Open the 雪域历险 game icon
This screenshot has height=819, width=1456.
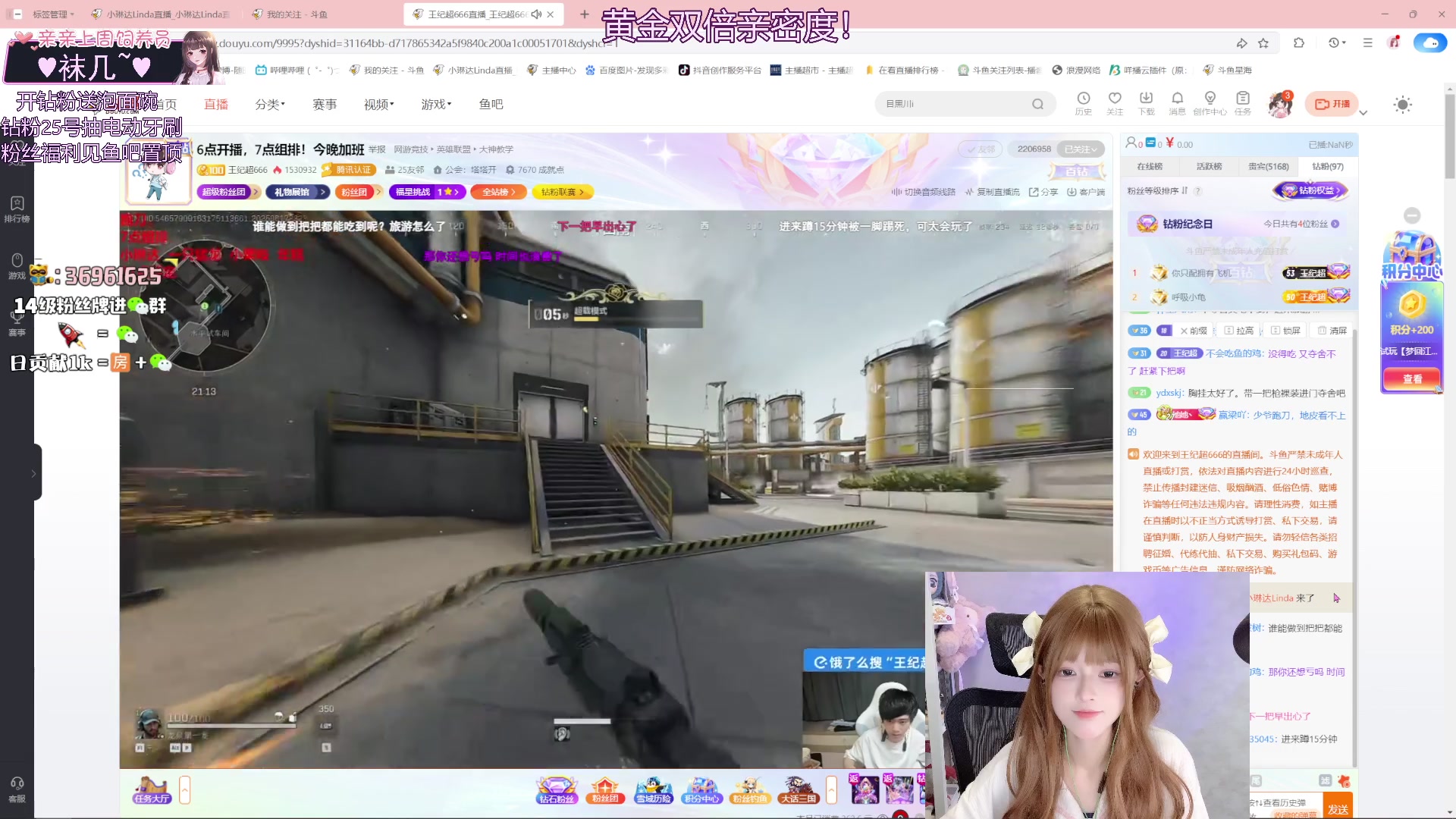tap(654, 789)
